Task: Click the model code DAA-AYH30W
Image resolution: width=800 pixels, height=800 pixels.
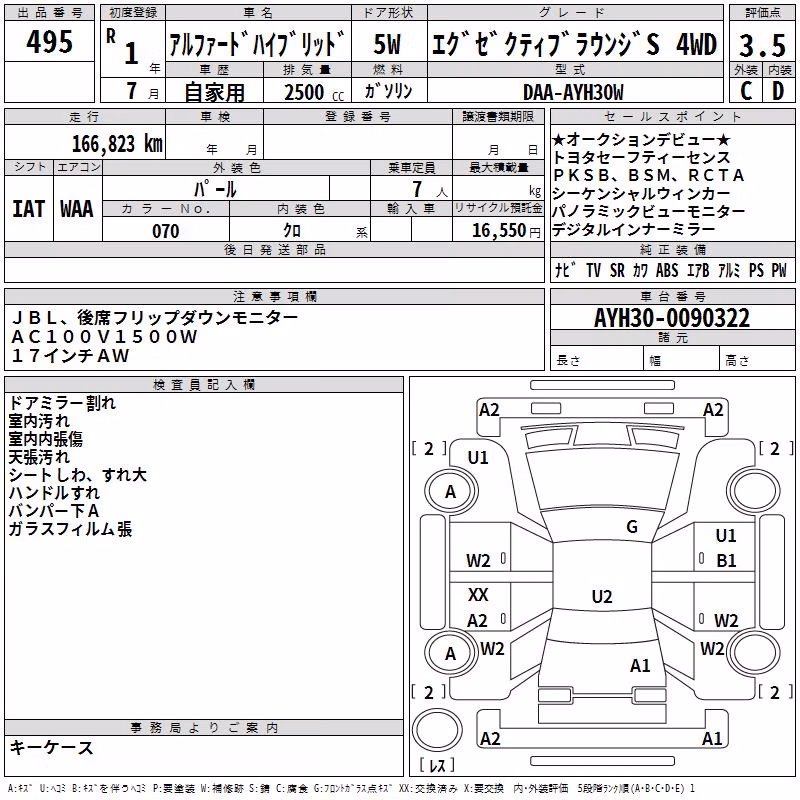Action: (573, 92)
